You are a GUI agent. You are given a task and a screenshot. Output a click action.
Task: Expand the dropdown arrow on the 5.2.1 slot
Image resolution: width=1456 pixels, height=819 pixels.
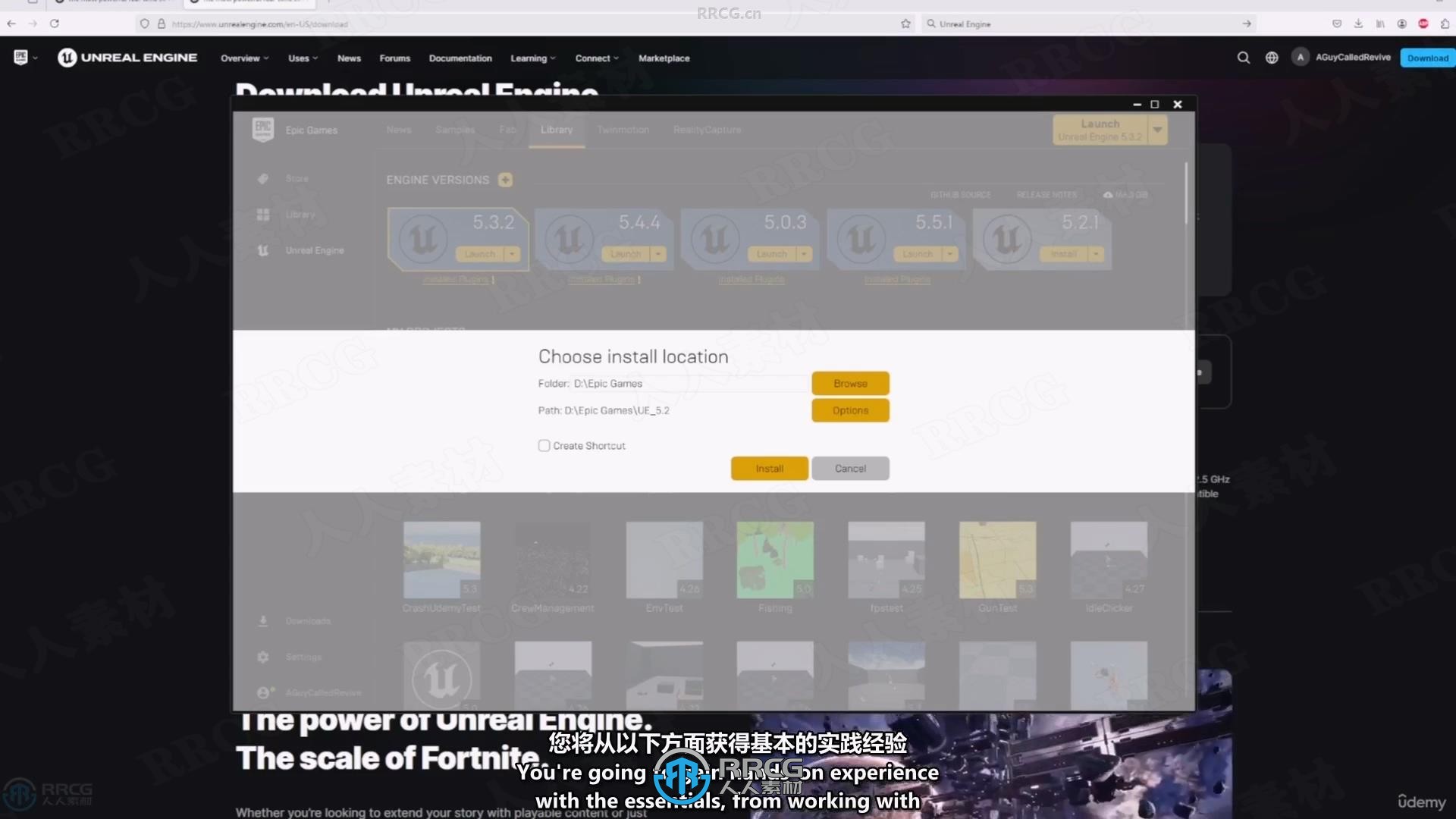point(1096,254)
